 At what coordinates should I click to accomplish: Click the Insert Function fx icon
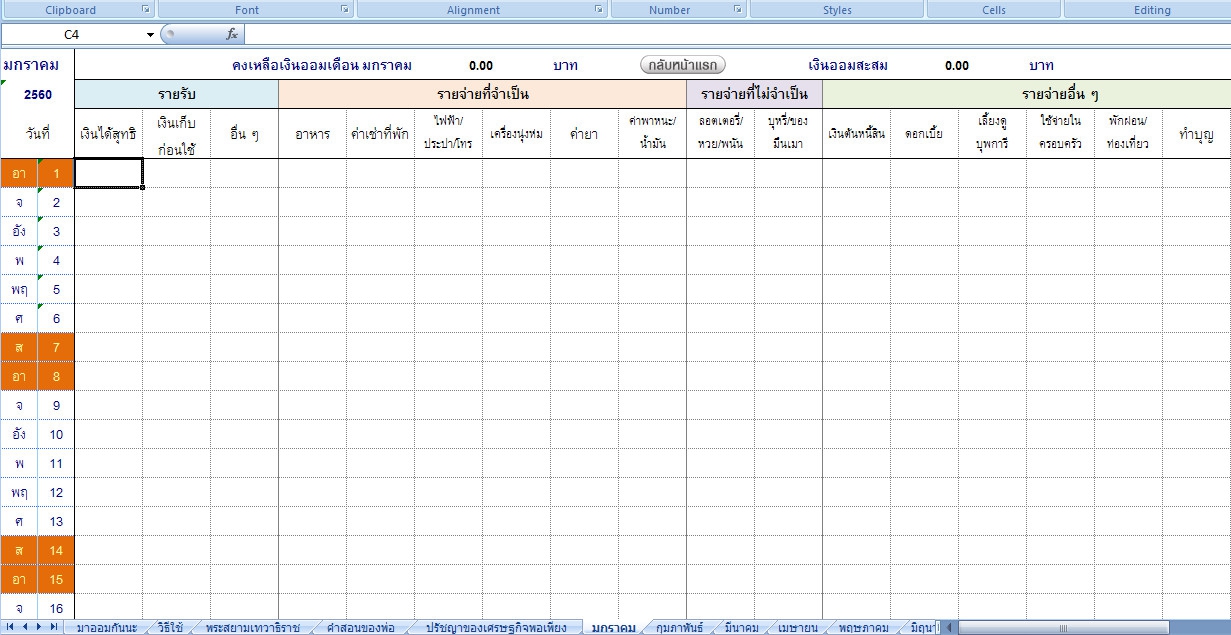pos(232,34)
